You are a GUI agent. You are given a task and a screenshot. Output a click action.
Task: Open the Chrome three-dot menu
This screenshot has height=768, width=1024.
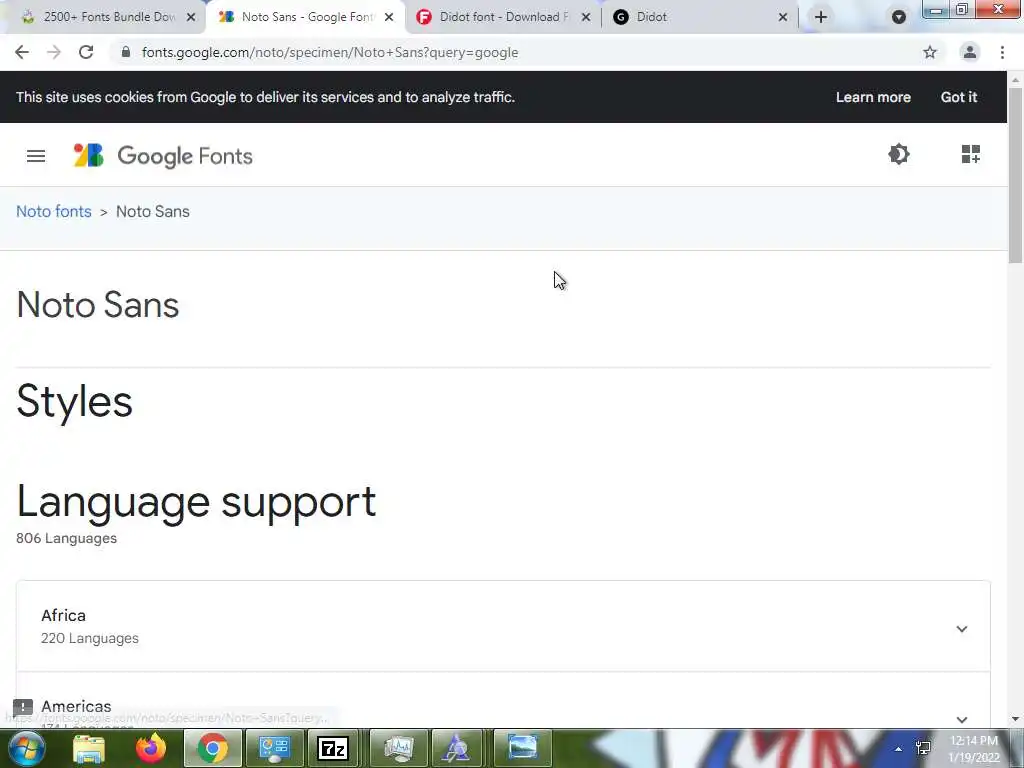coord(1002,52)
